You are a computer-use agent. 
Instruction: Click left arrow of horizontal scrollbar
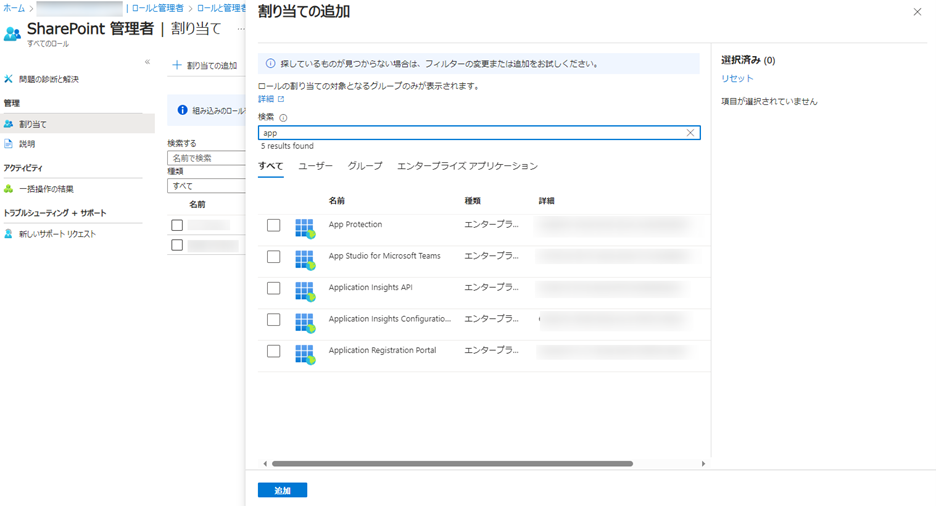click(265, 464)
